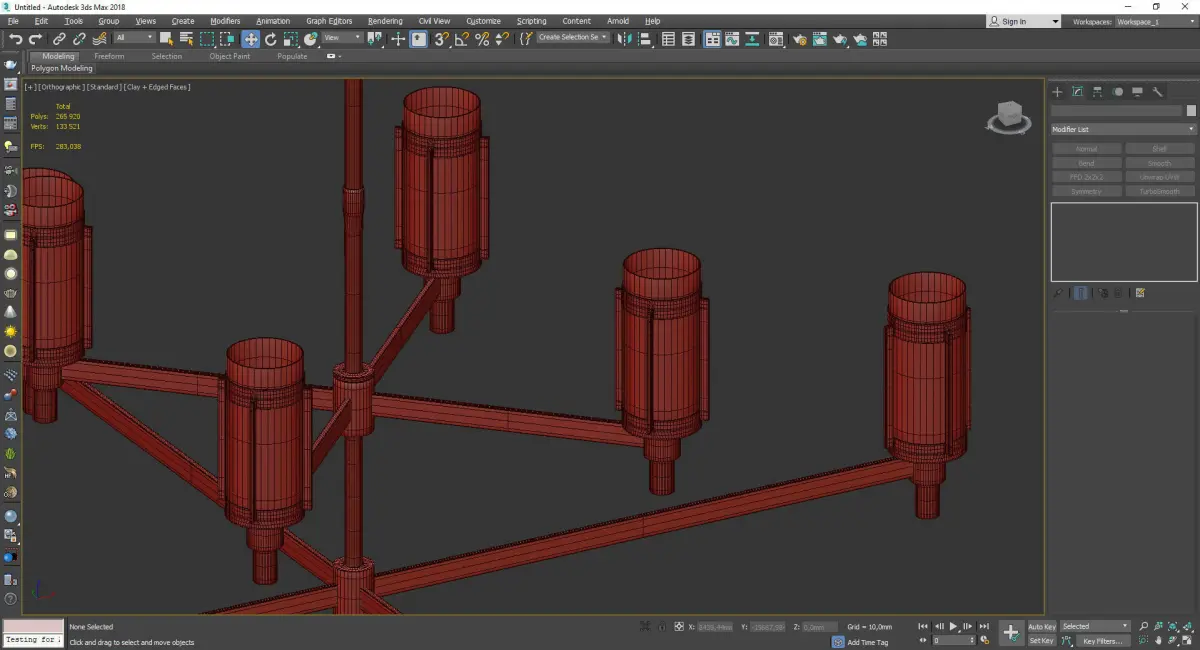Screen dimensions: 1200x650
Task: Activate Select and Scale tool
Action: coord(290,39)
